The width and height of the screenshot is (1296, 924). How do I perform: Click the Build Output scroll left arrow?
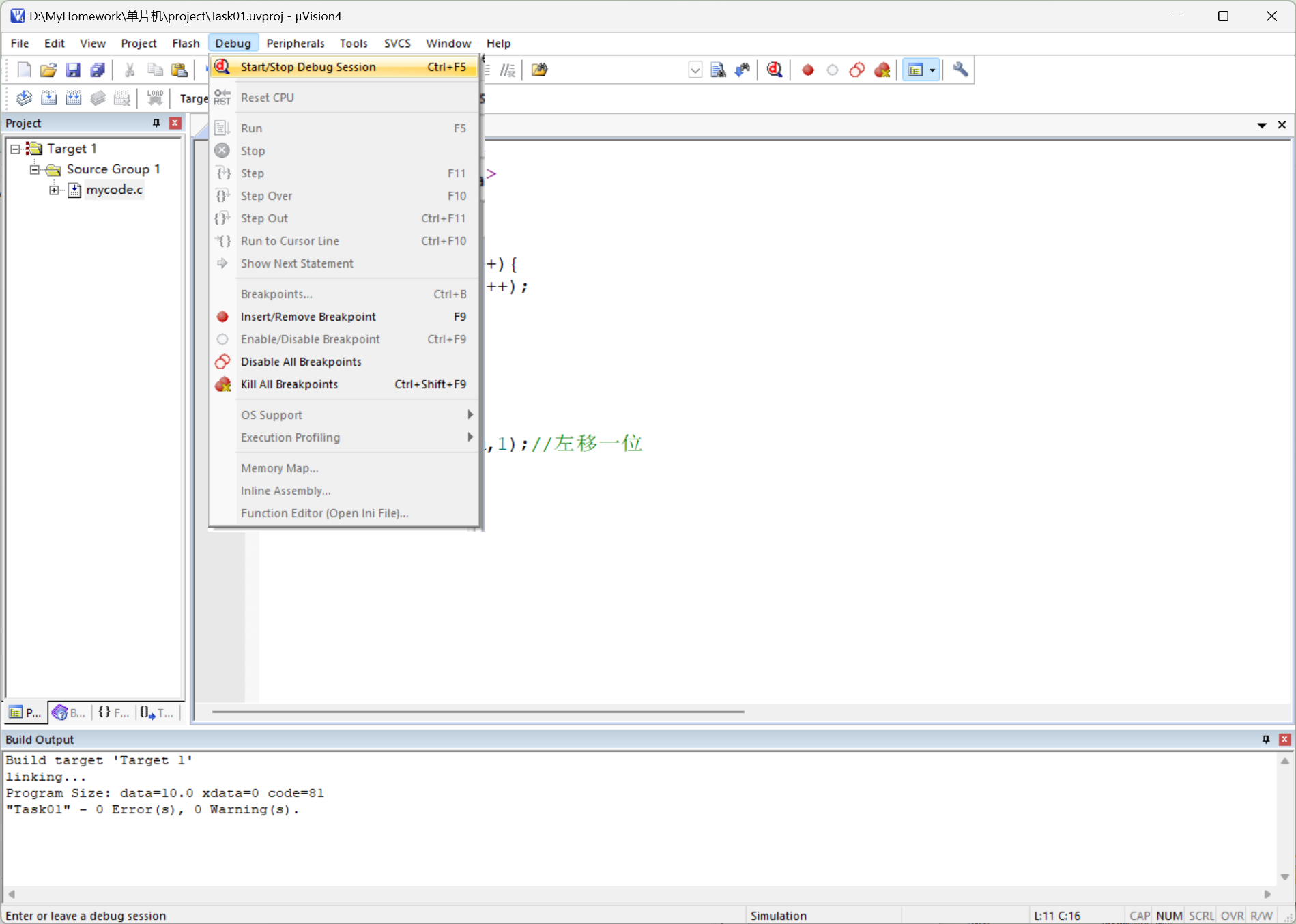[11, 894]
